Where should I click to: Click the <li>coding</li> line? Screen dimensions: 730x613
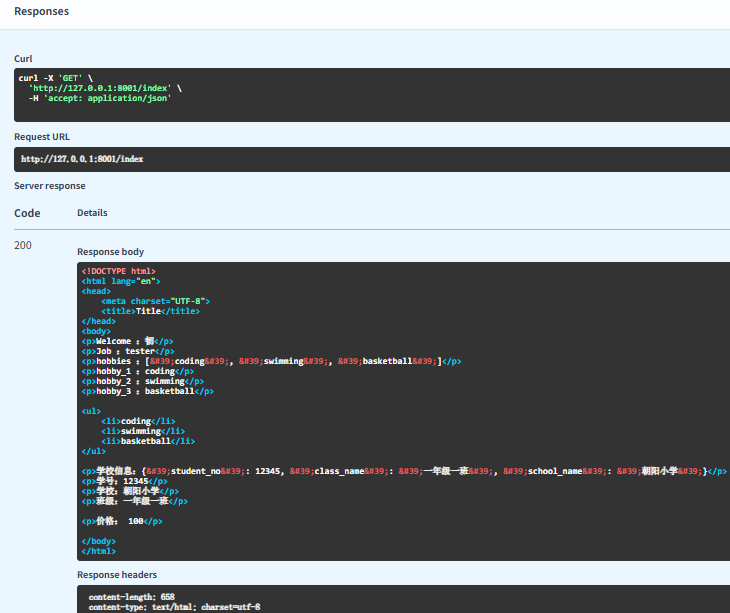point(138,421)
